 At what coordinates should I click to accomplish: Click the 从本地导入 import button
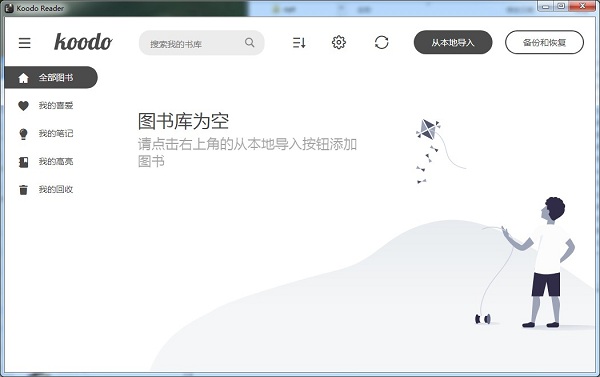tap(453, 42)
